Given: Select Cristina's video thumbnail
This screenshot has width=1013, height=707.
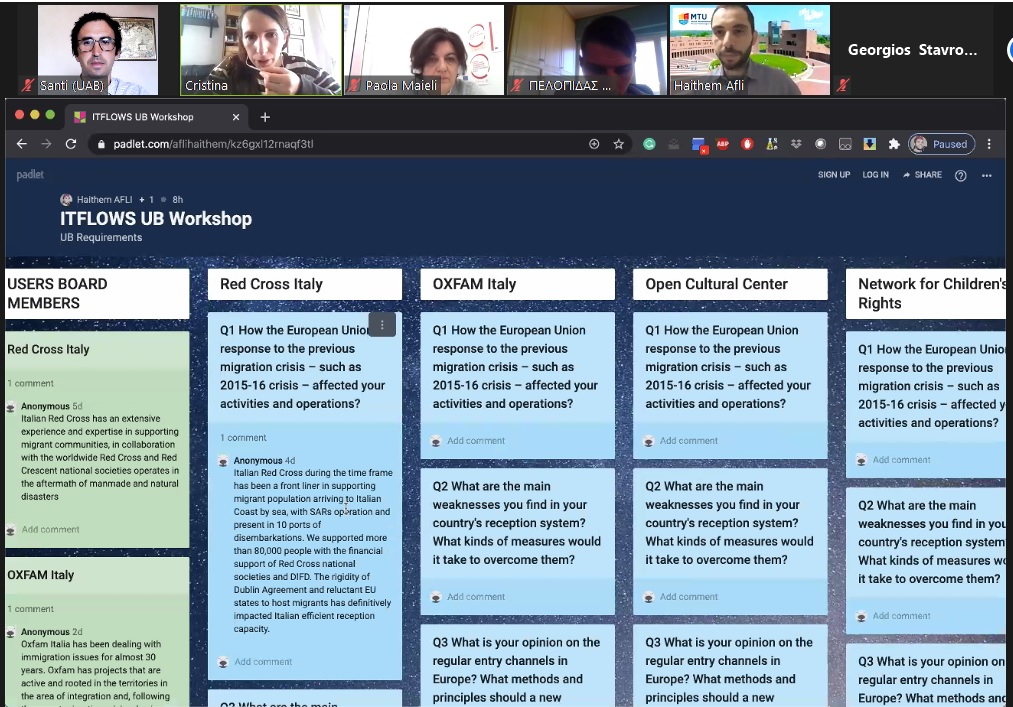Looking at the screenshot, I should [x=260, y=50].
